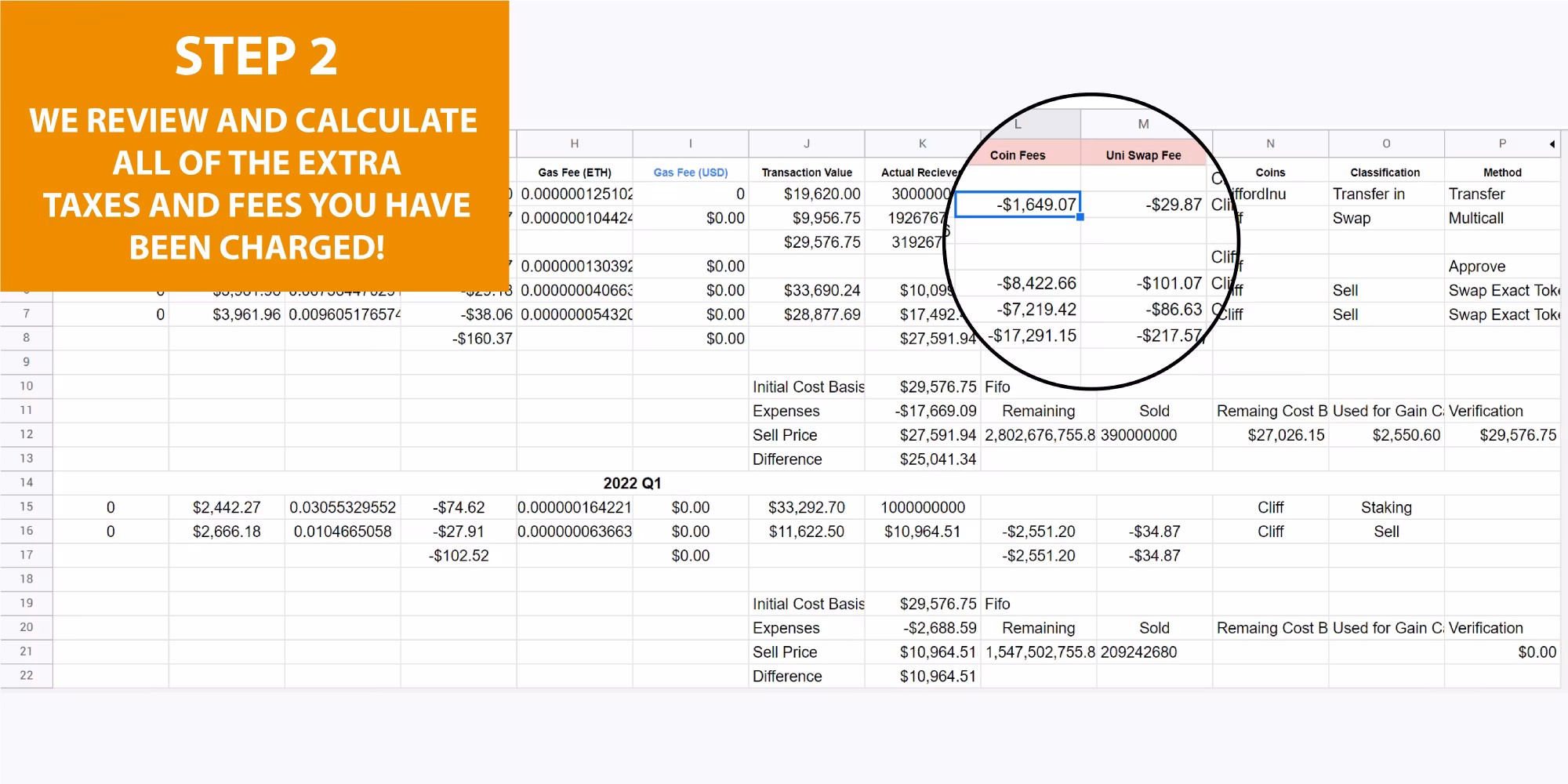The width and height of the screenshot is (1568, 784).
Task: Click the Staking classification cell
Action: pyautogui.click(x=1386, y=507)
